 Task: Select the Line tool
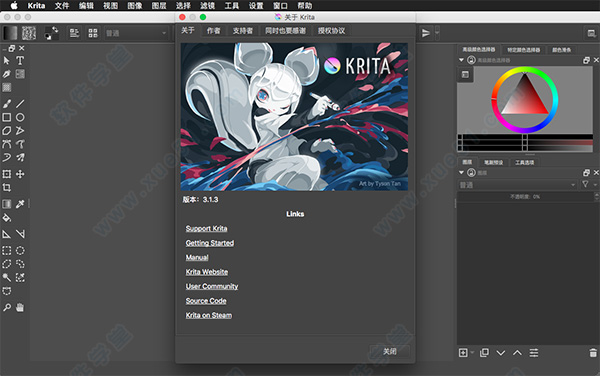click(x=20, y=103)
